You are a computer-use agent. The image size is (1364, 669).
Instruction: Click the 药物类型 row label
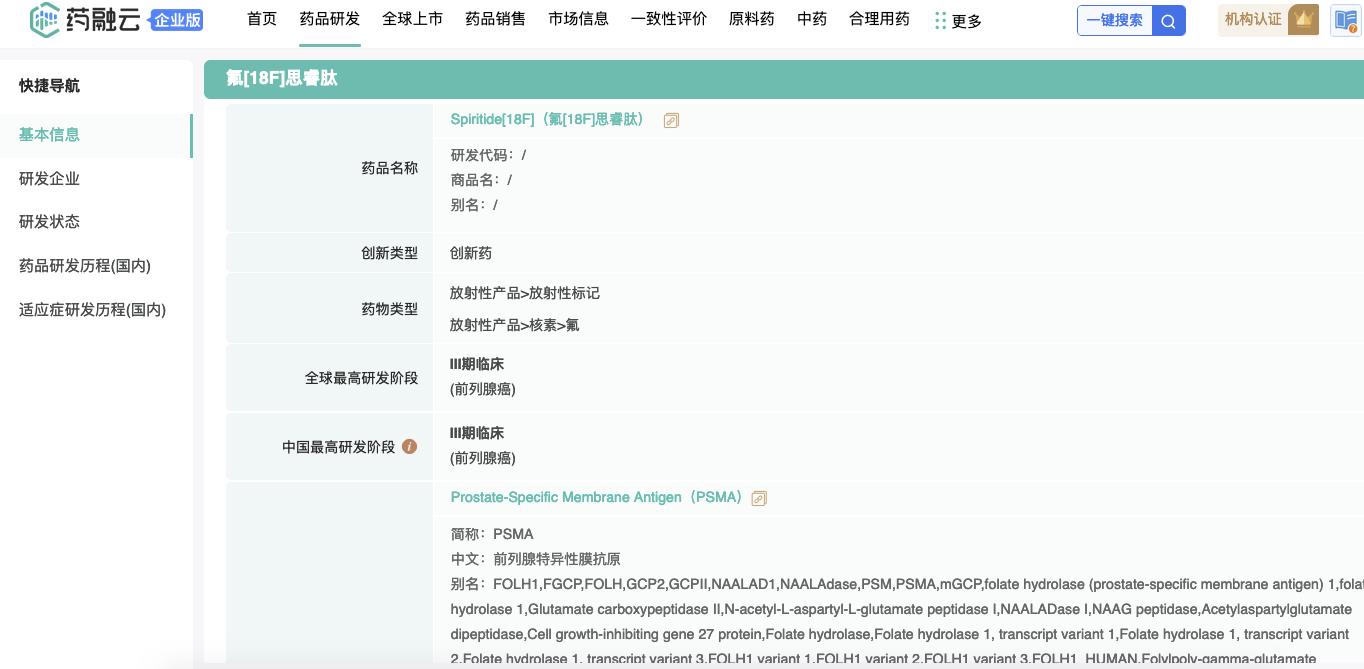click(x=390, y=309)
